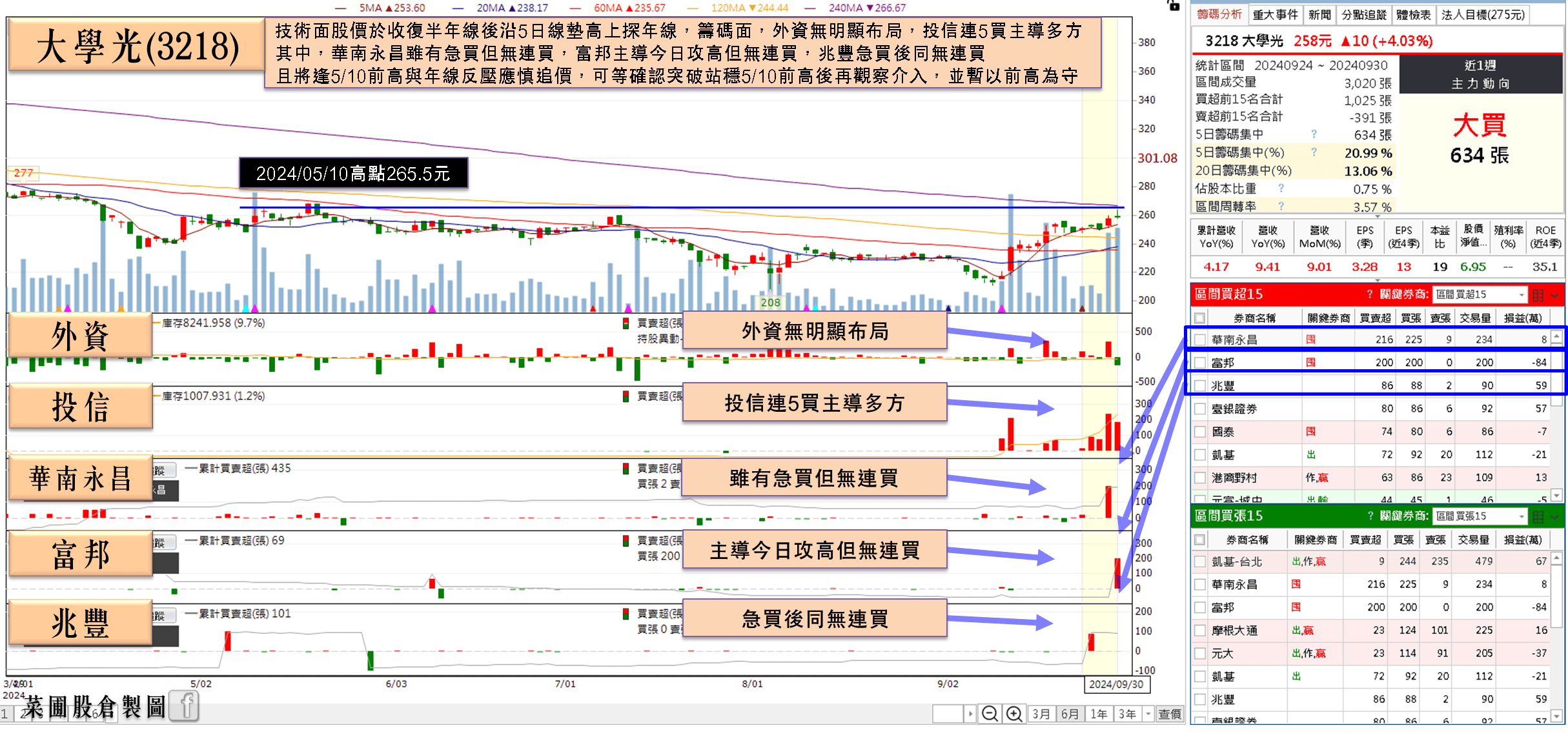Select 1年 chart period button

tap(1099, 714)
